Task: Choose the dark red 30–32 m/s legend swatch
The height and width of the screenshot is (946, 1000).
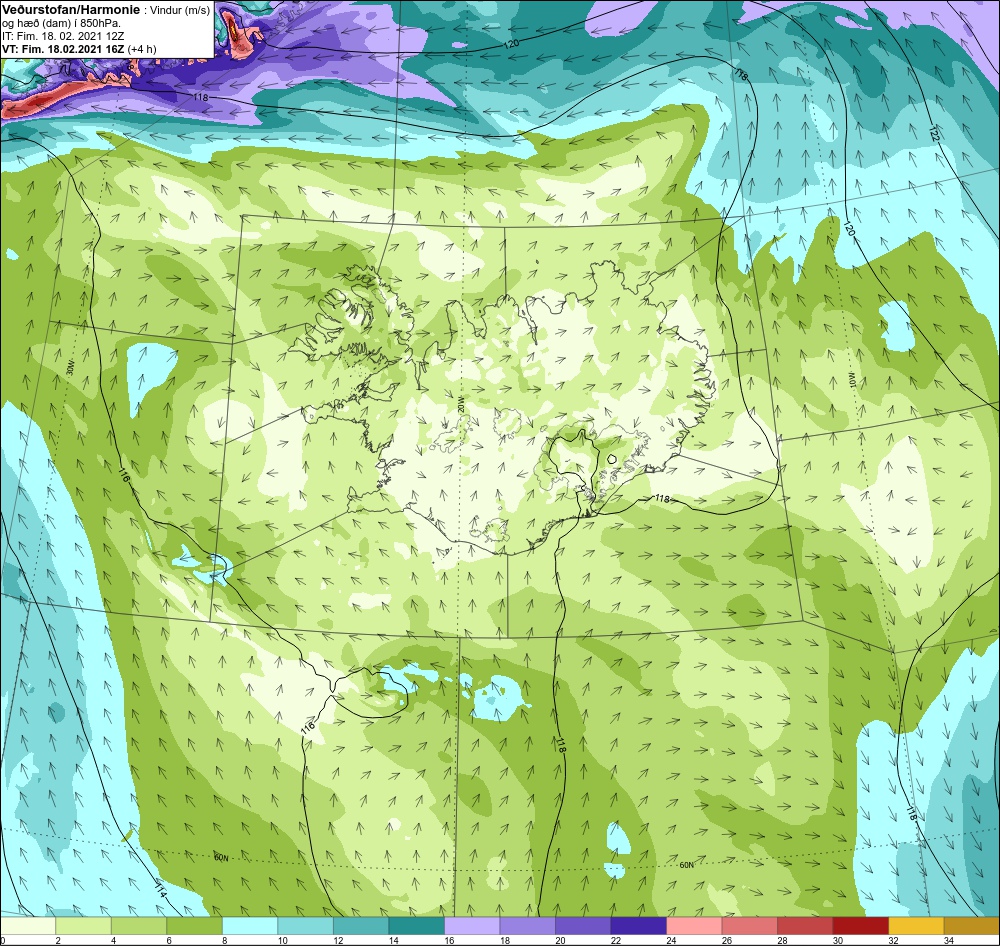Action: 860,926
